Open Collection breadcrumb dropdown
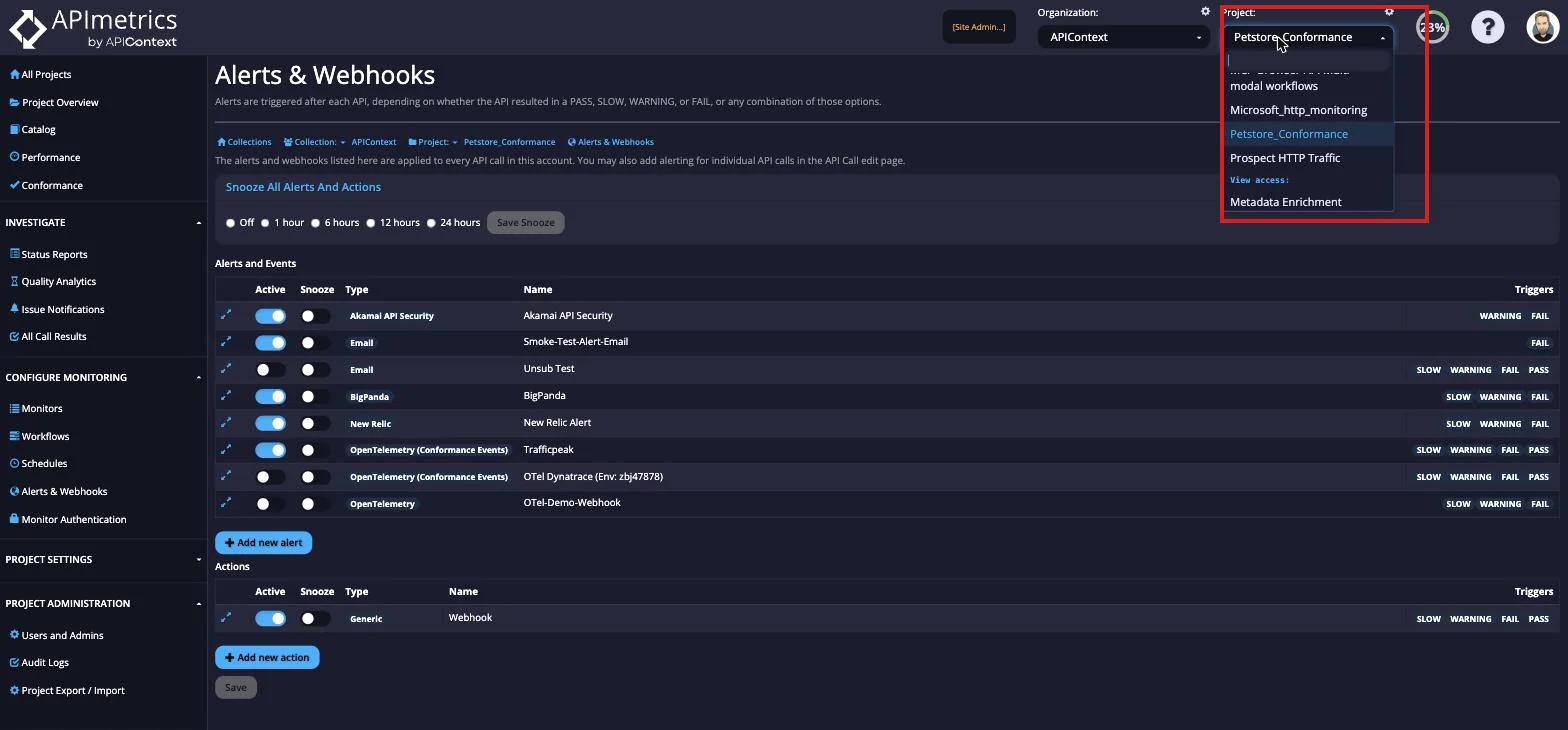The image size is (1568, 730). [x=315, y=142]
